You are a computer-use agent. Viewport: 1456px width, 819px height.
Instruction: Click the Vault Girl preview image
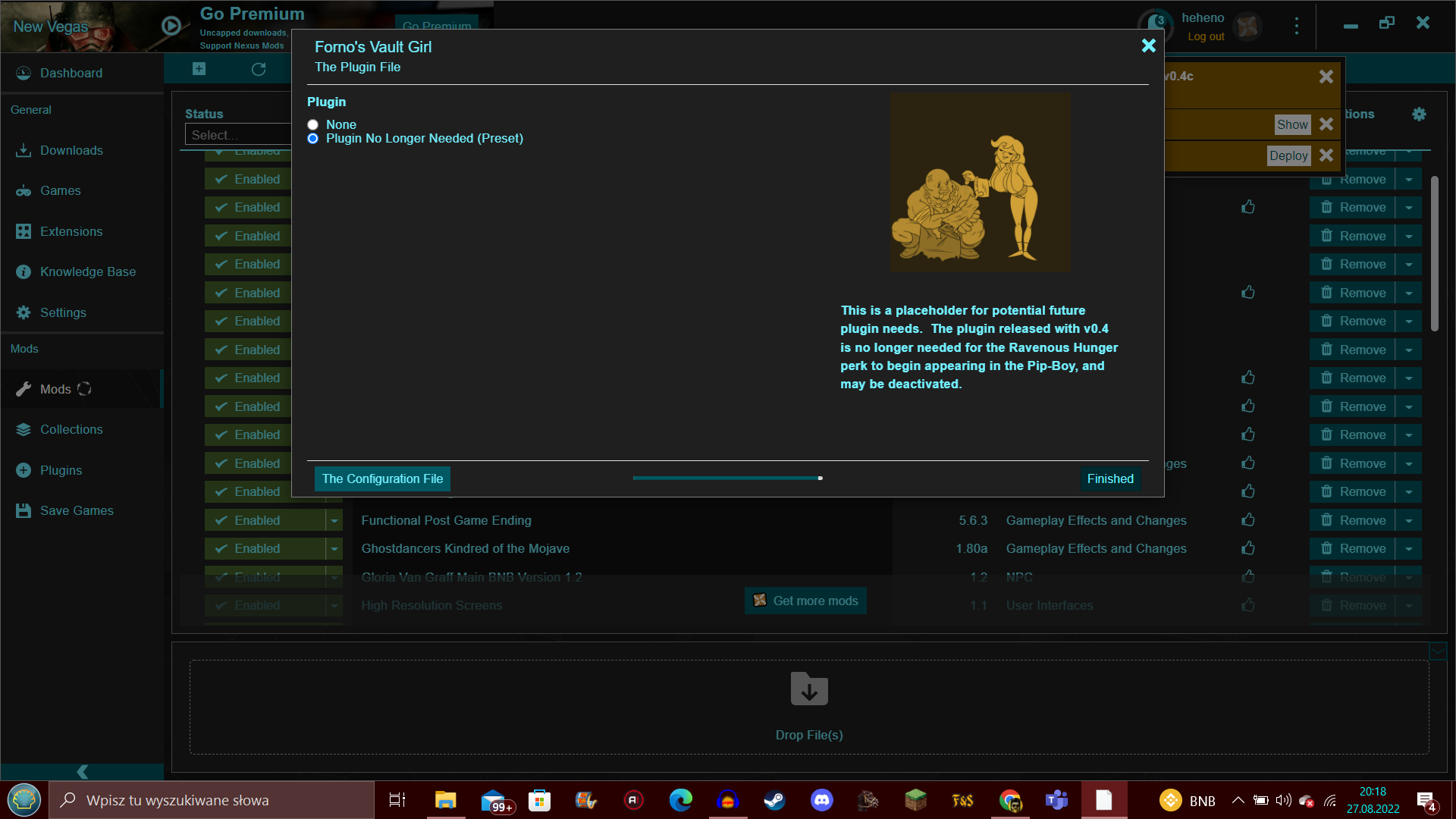tap(980, 183)
